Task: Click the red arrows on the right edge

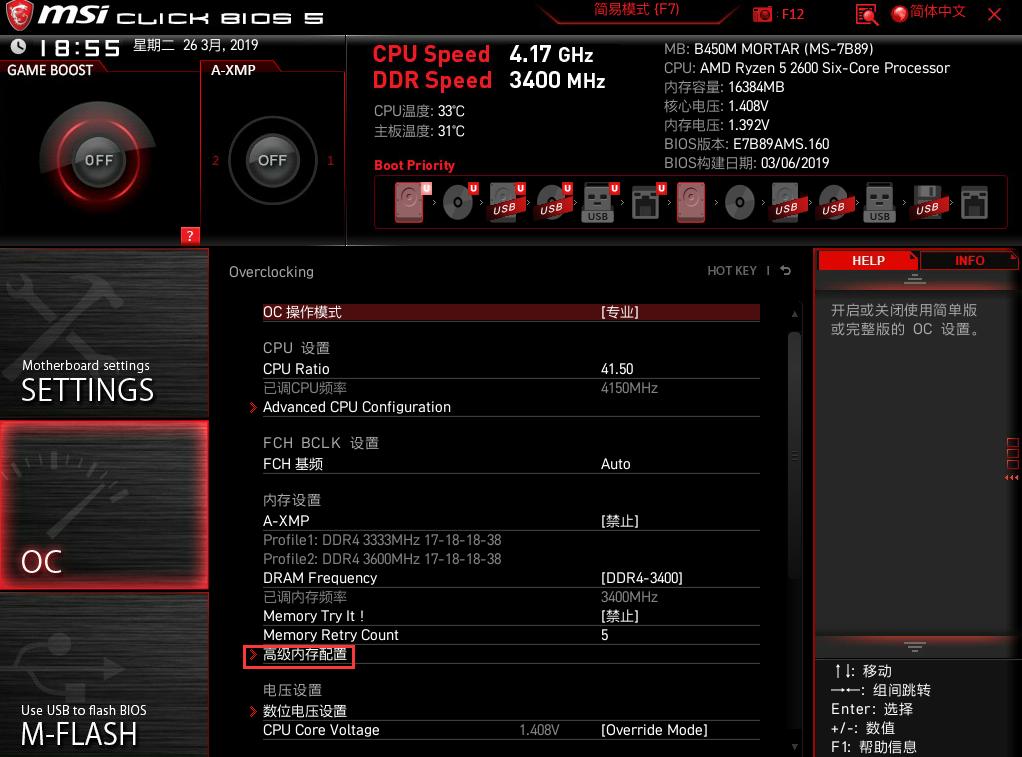Action: [x=1012, y=478]
